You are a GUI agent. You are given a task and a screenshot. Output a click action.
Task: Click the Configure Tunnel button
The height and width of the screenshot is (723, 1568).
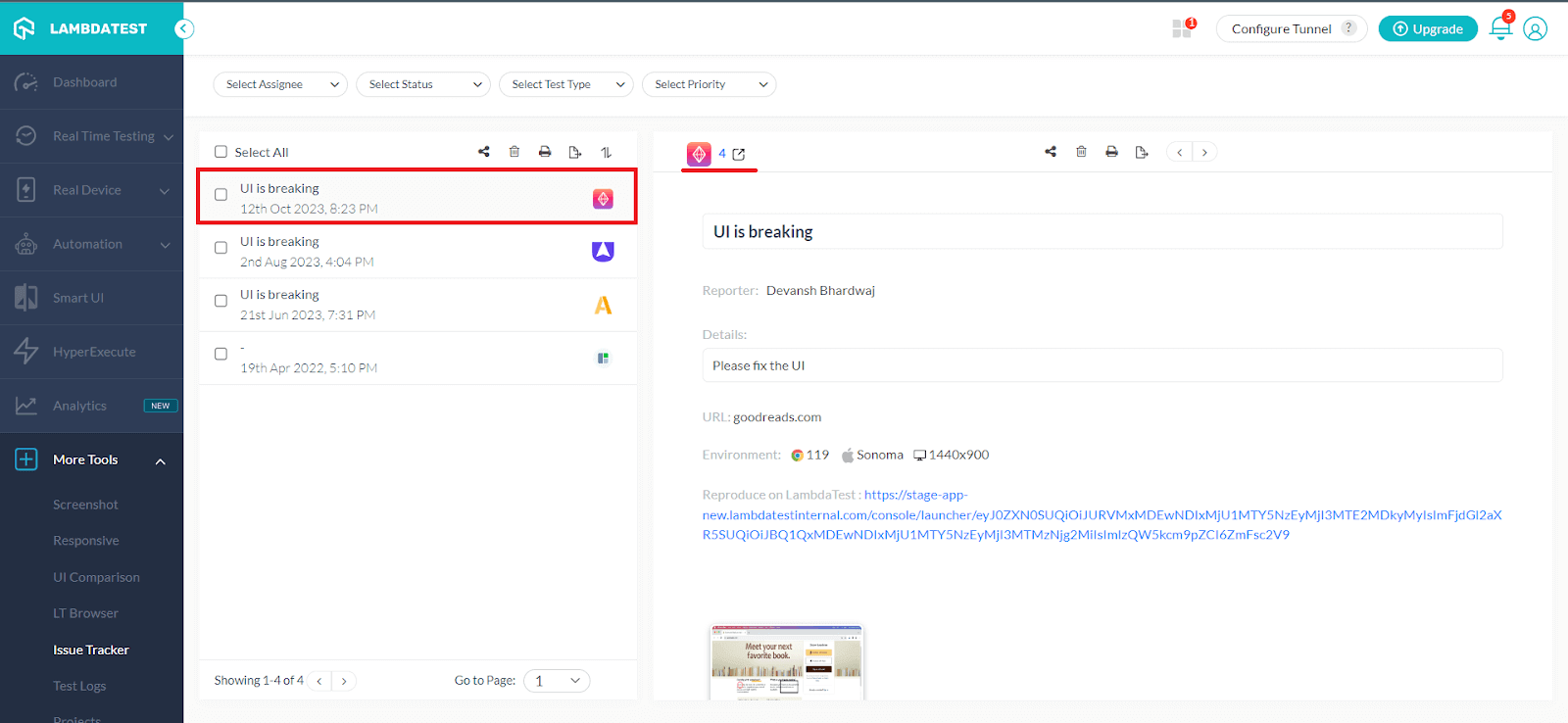tap(1292, 28)
